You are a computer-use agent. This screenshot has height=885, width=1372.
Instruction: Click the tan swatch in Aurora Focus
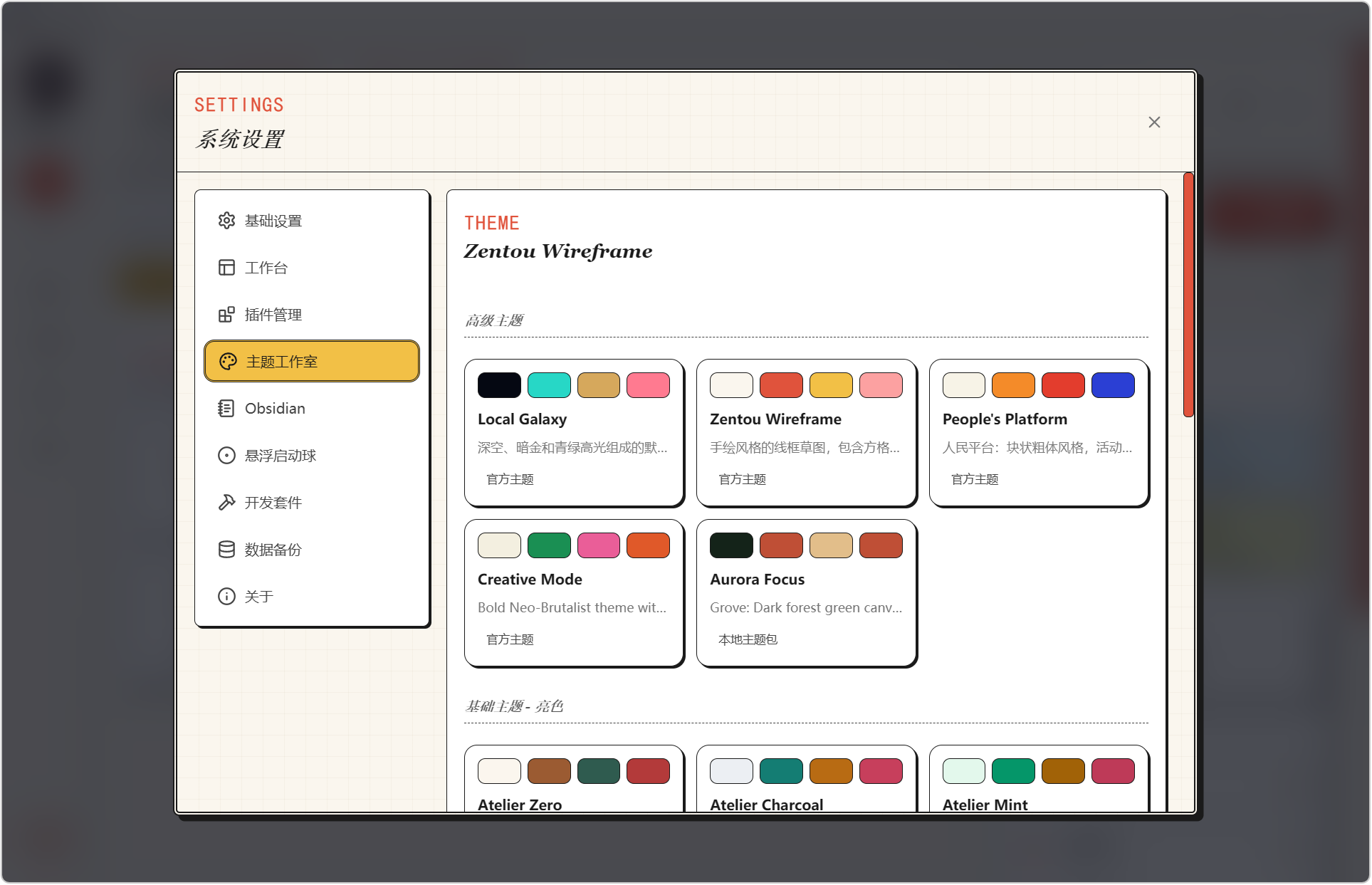(x=831, y=545)
